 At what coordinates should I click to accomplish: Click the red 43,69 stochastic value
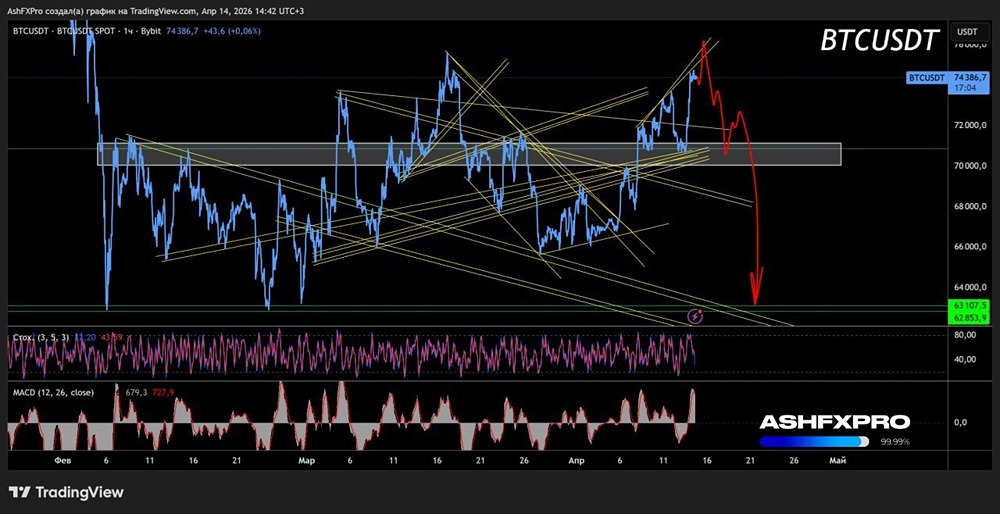111,335
